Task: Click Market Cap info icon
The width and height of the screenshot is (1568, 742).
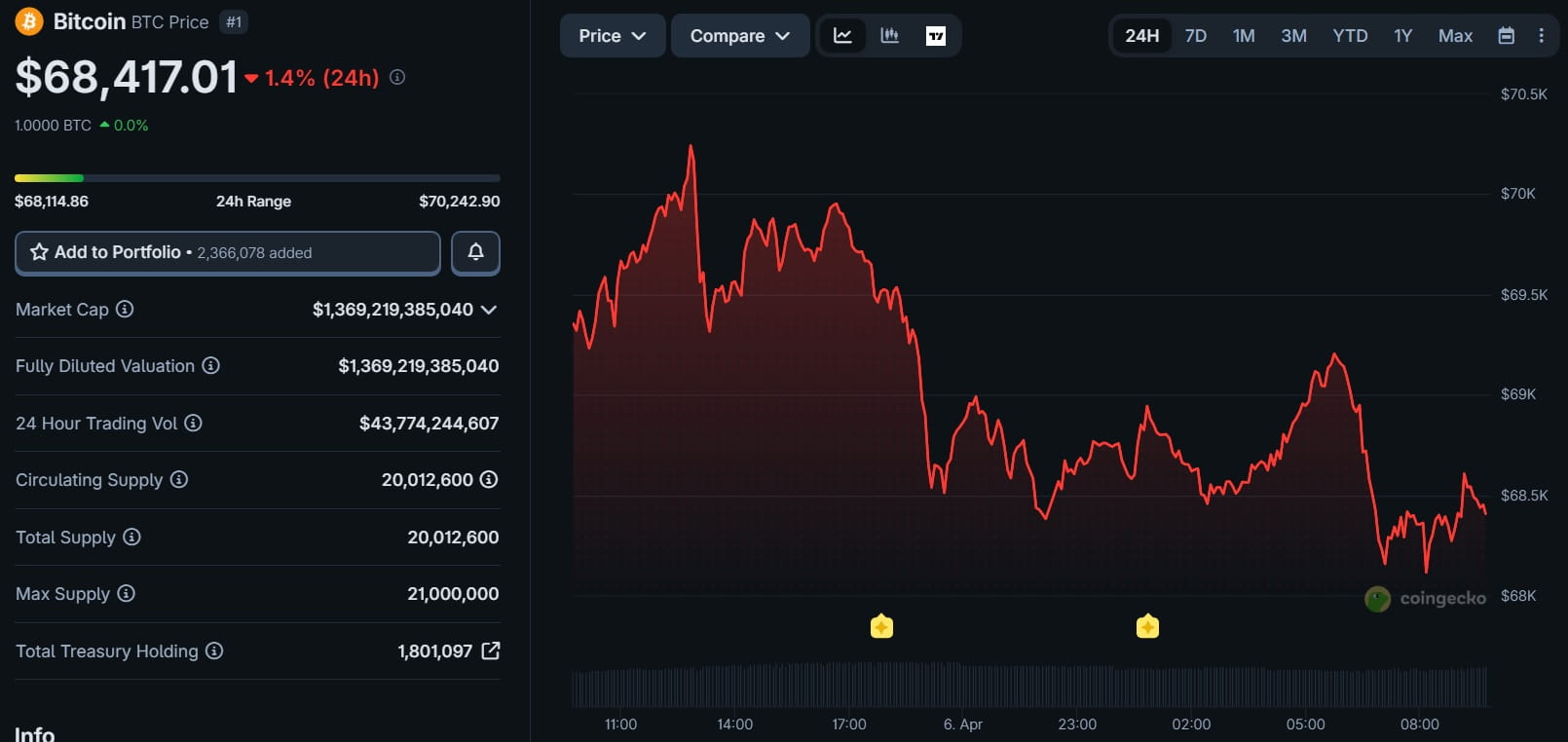Action: pos(125,310)
